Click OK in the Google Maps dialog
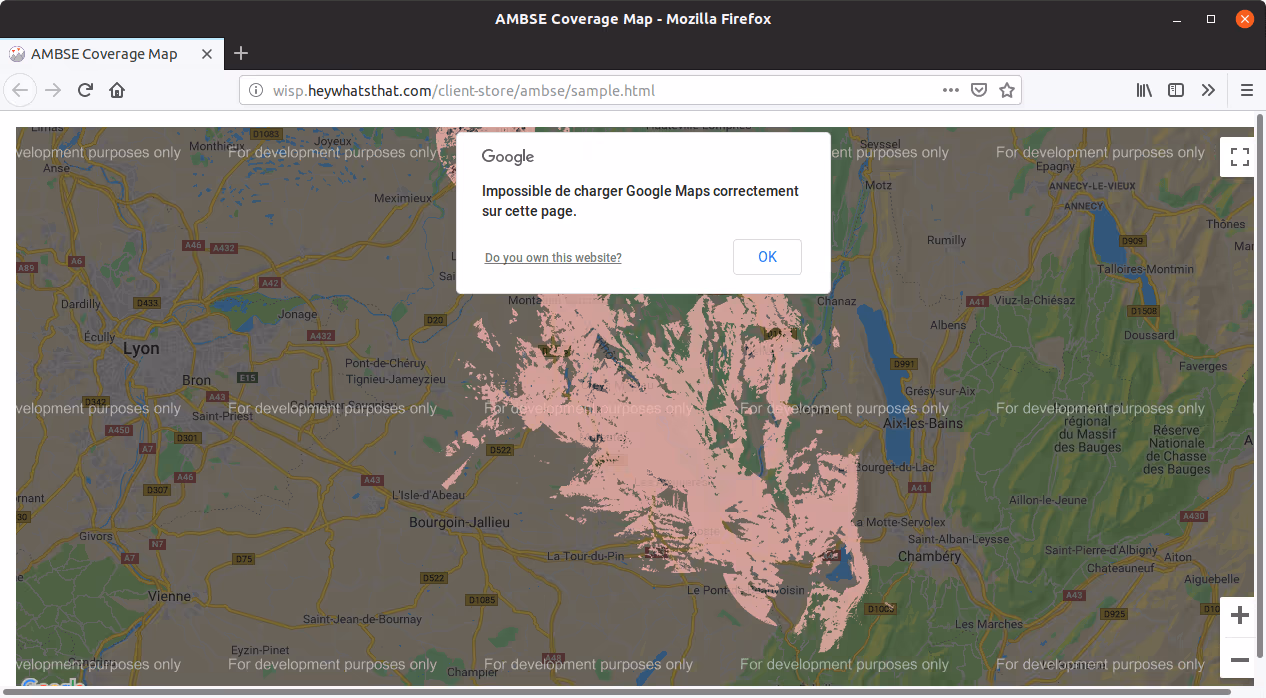Image resolution: width=1266 pixels, height=698 pixels. (x=767, y=257)
